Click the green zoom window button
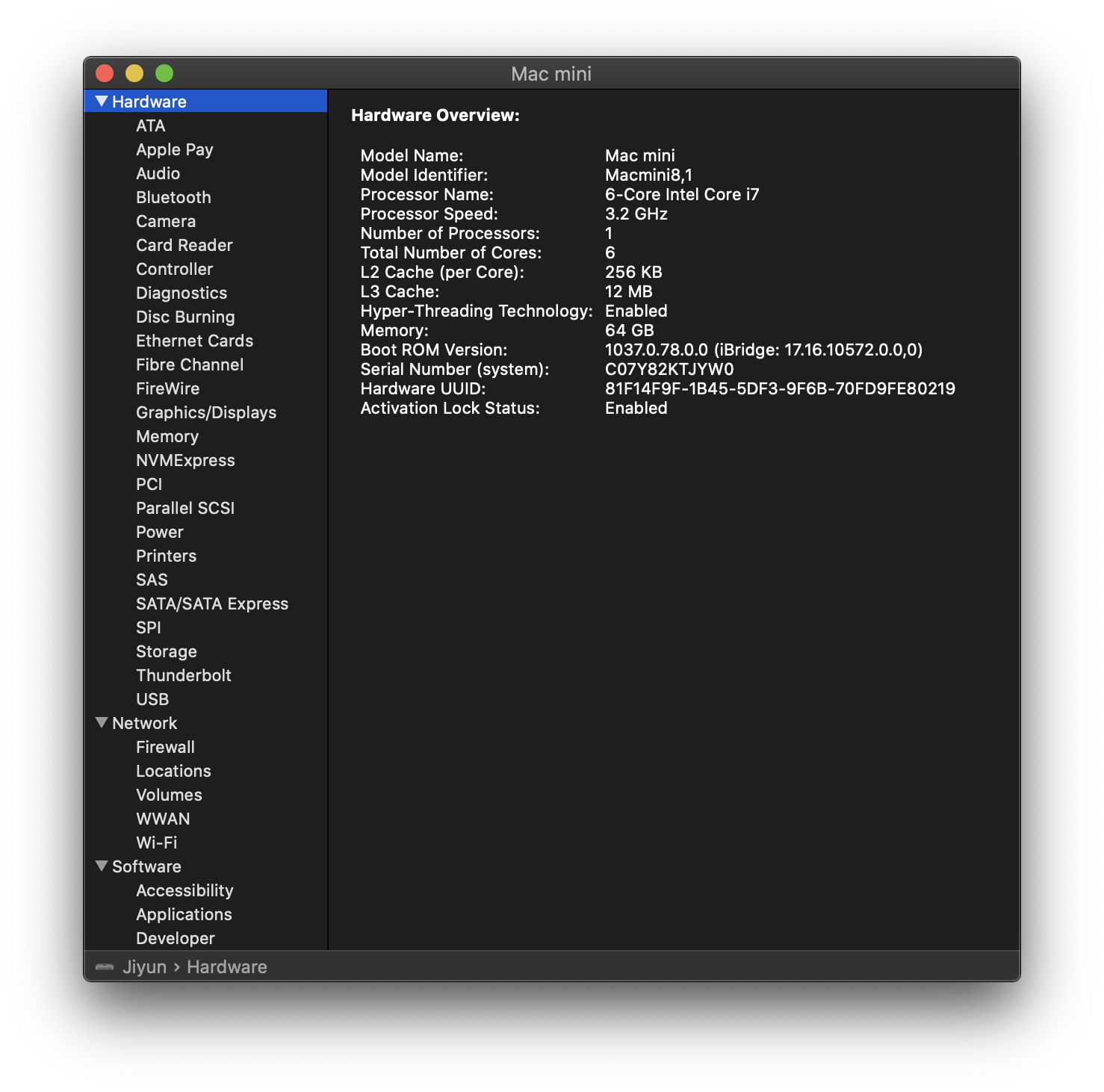 click(164, 73)
